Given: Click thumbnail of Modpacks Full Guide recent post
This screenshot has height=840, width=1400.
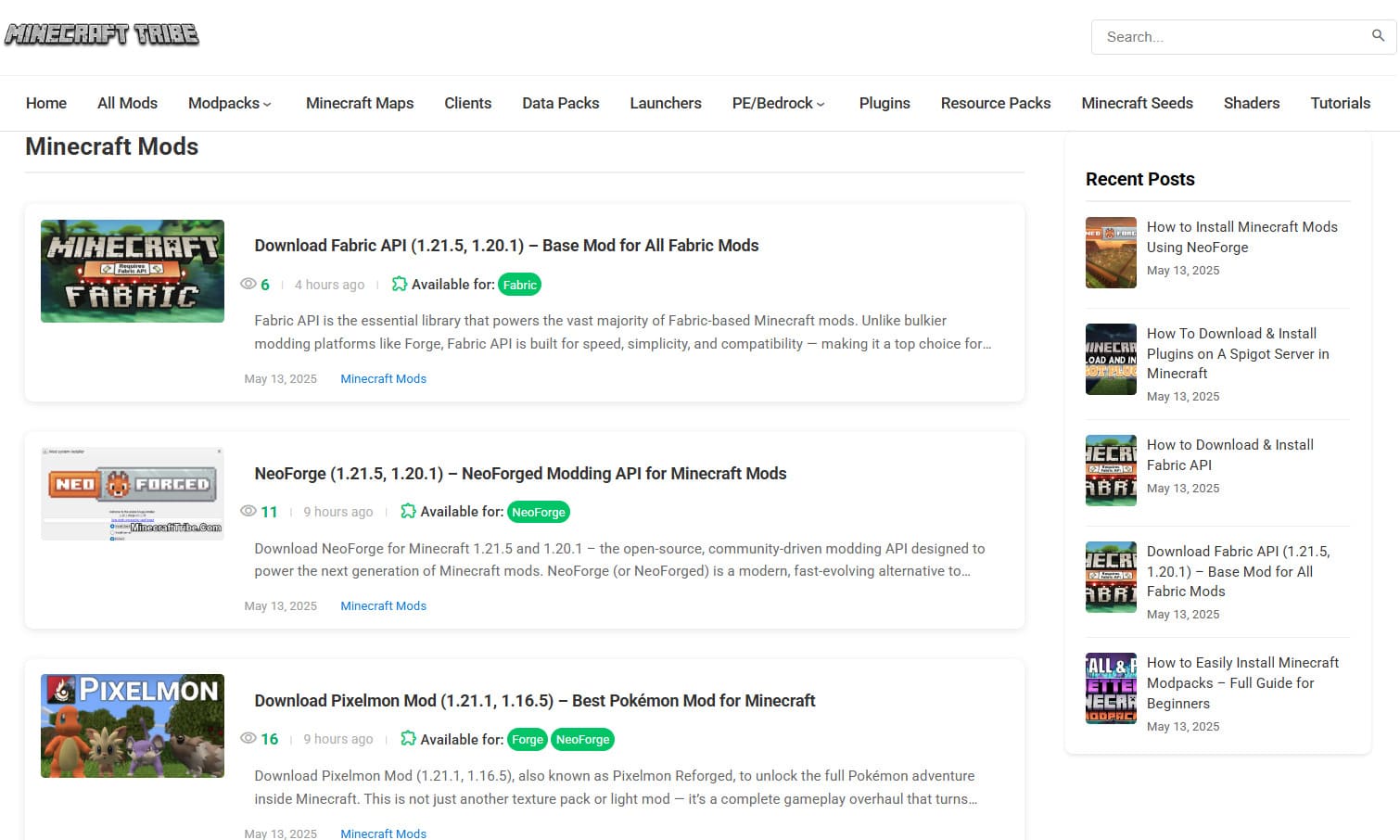Looking at the screenshot, I should pos(1111,688).
